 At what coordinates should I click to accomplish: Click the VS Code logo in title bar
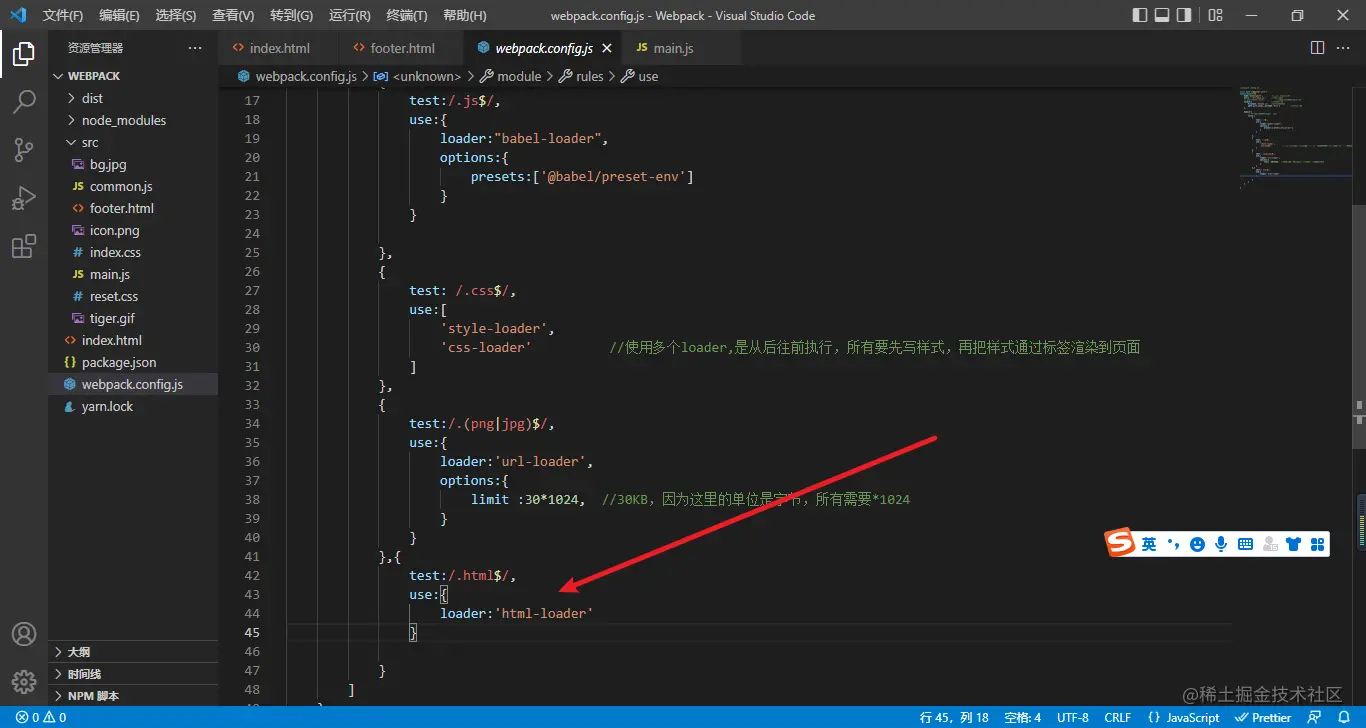[x=17, y=15]
